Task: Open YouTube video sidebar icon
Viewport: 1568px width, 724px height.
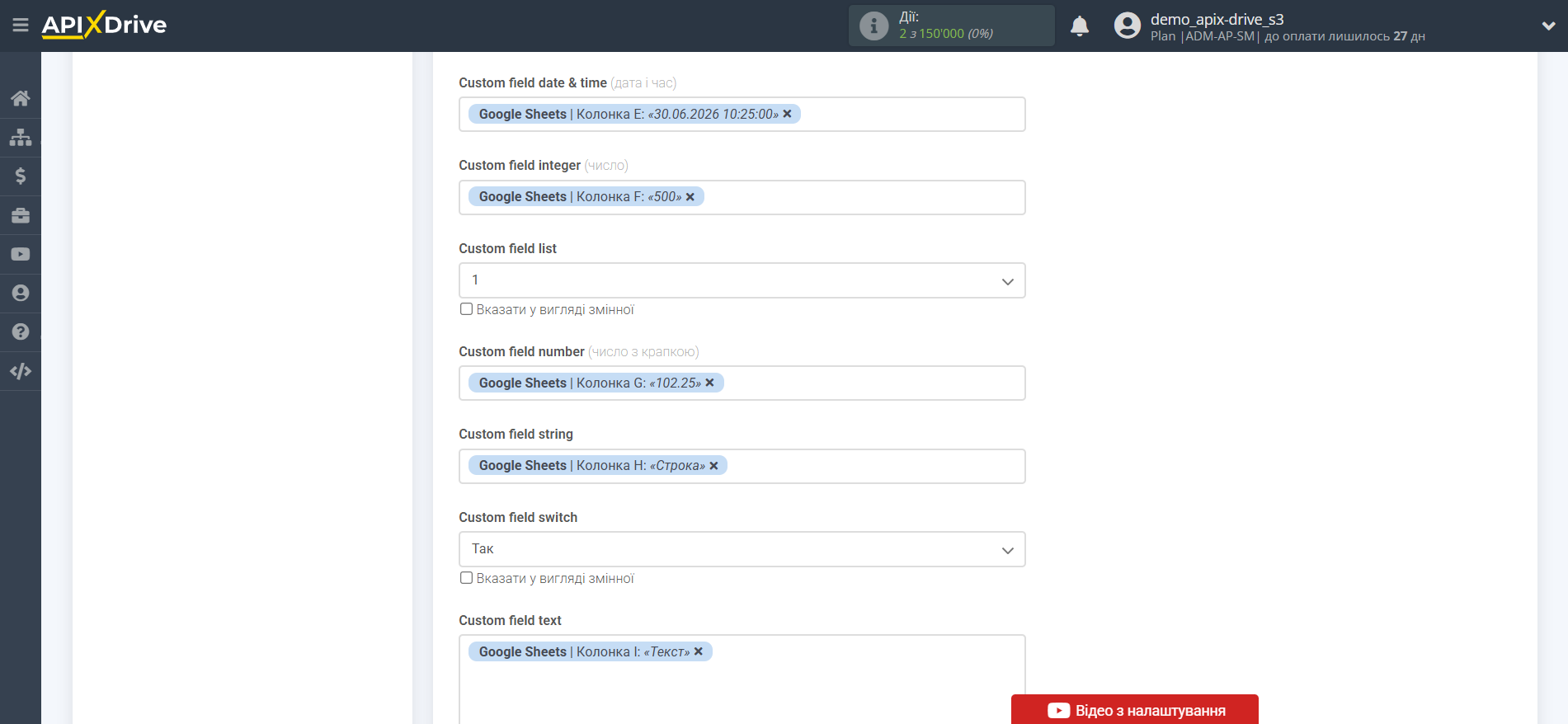Action: click(21, 254)
